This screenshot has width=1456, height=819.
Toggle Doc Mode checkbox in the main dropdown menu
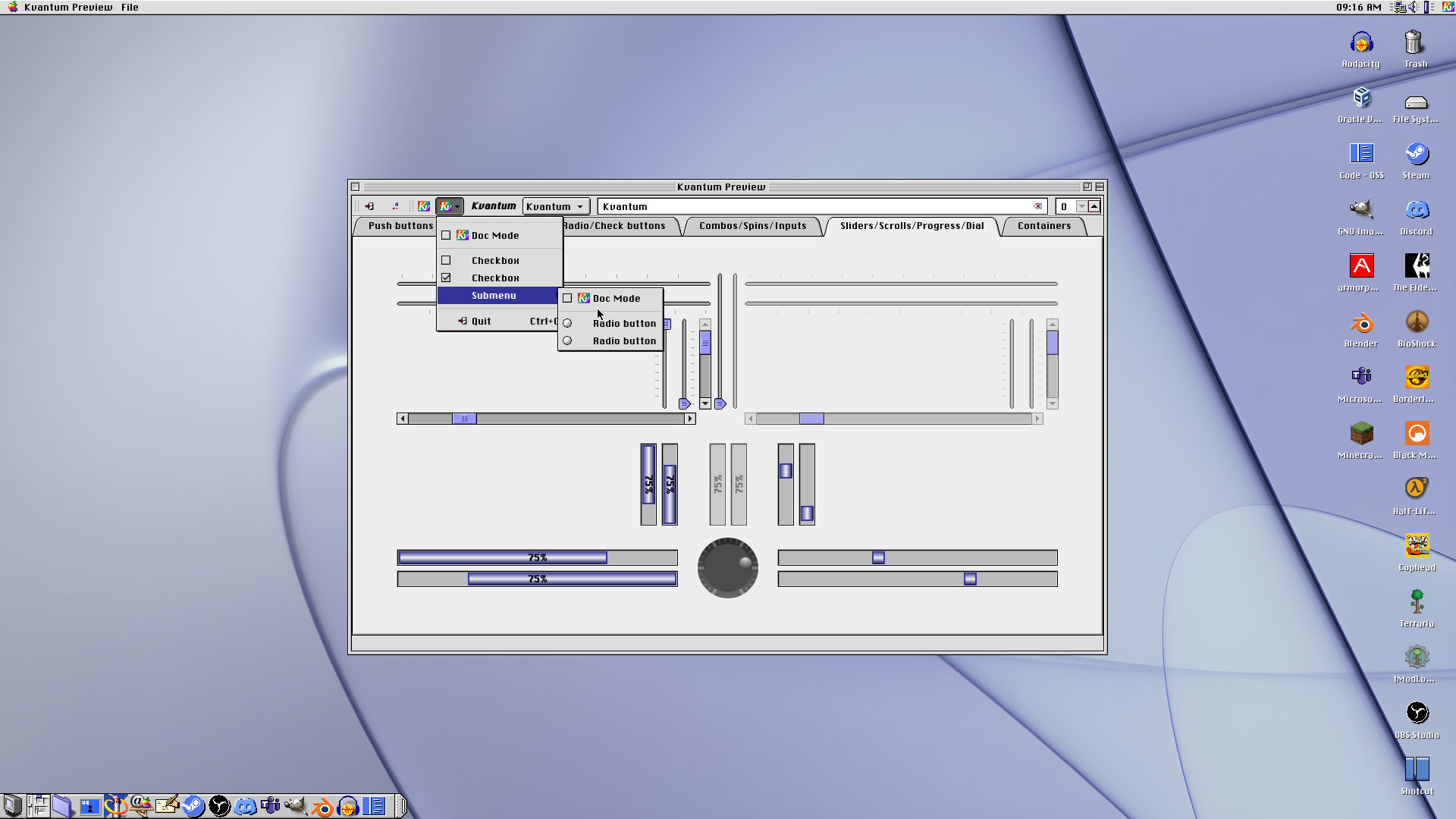(x=500, y=236)
